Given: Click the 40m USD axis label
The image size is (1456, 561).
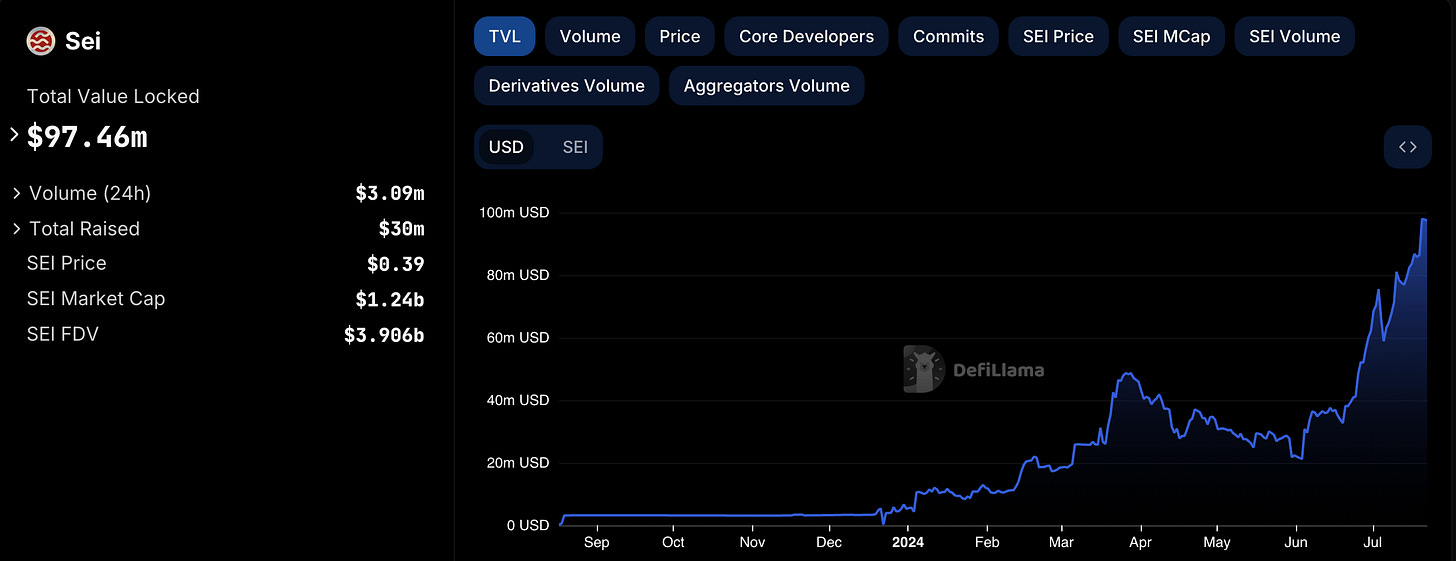Looking at the screenshot, I should [518, 400].
